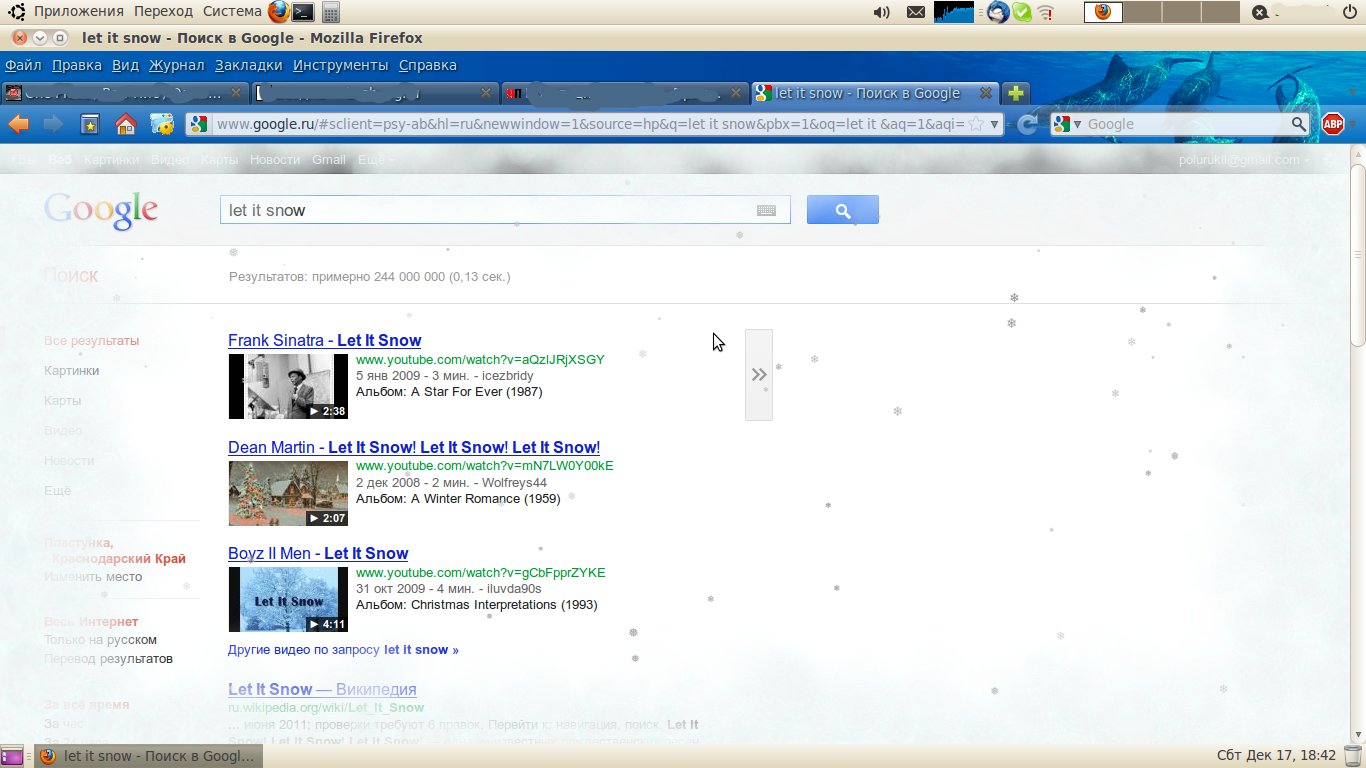Image resolution: width=1366 pixels, height=768 pixels.
Task: Open the 'Boyz II Men - Let It Snow' result
Action: pos(318,553)
